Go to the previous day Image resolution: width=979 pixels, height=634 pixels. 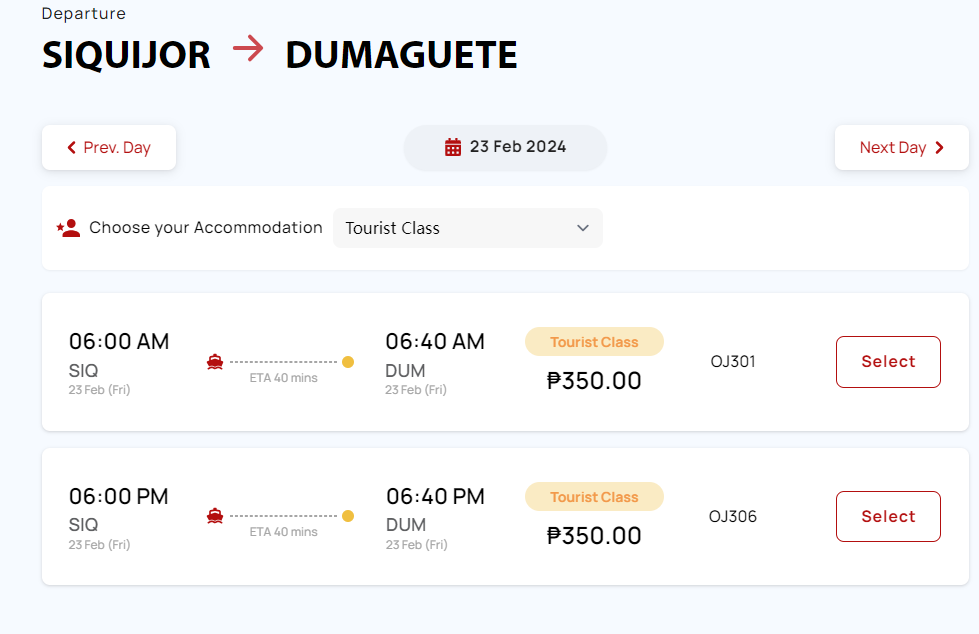click(x=109, y=147)
